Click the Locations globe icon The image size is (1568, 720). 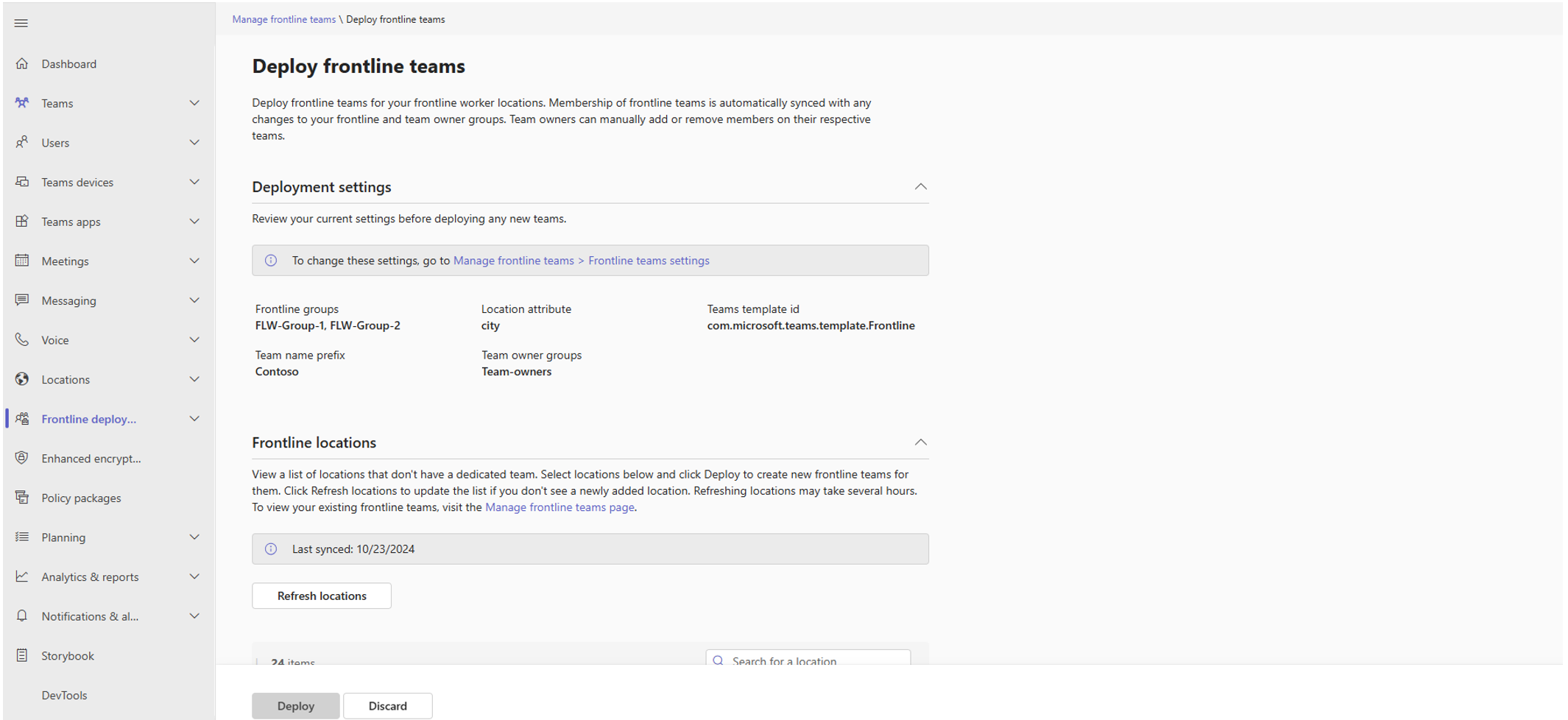pyautogui.click(x=22, y=379)
